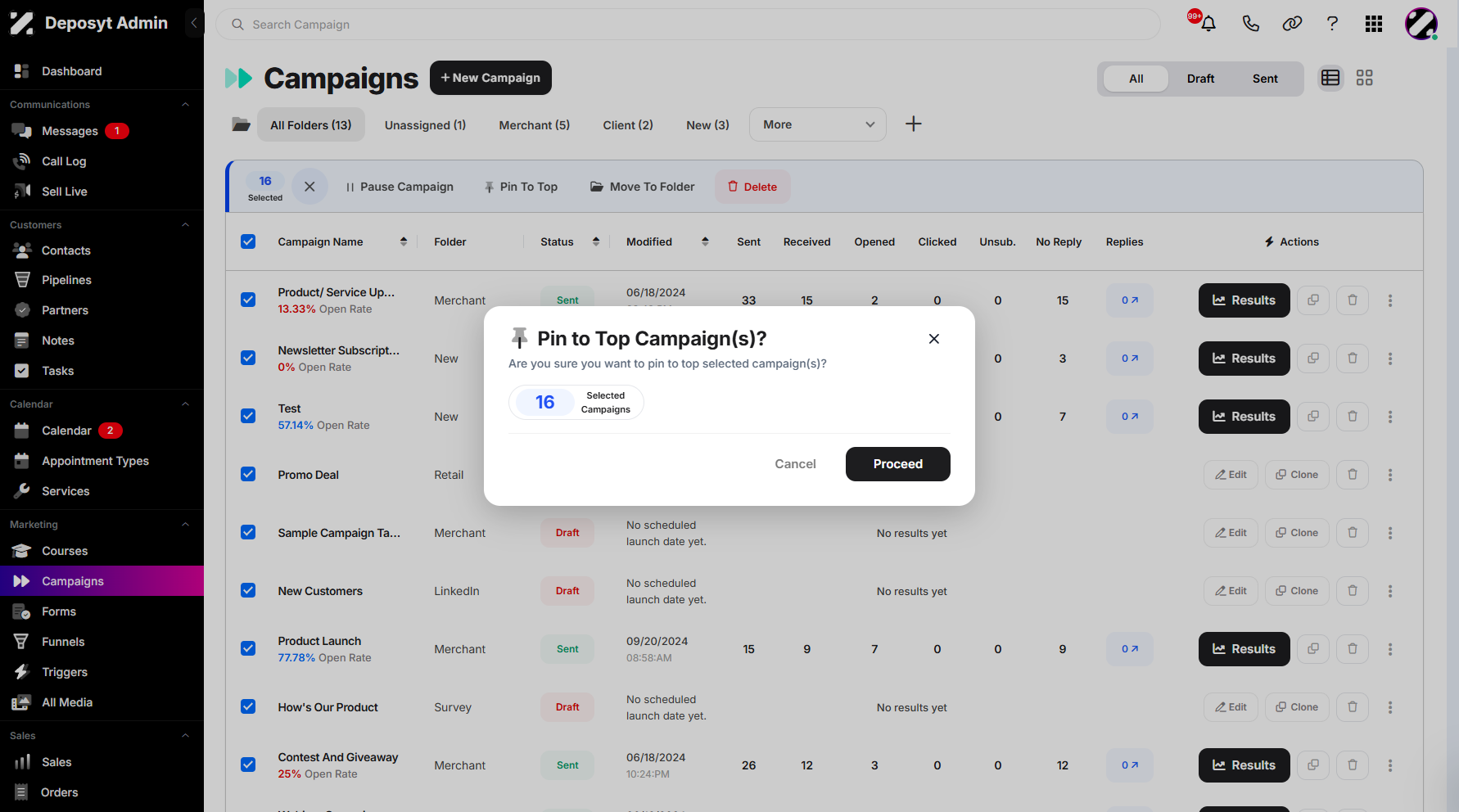The image size is (1459, 812).
Task: Switch to grid card view icon
Action: click(x=1364, y=78)
